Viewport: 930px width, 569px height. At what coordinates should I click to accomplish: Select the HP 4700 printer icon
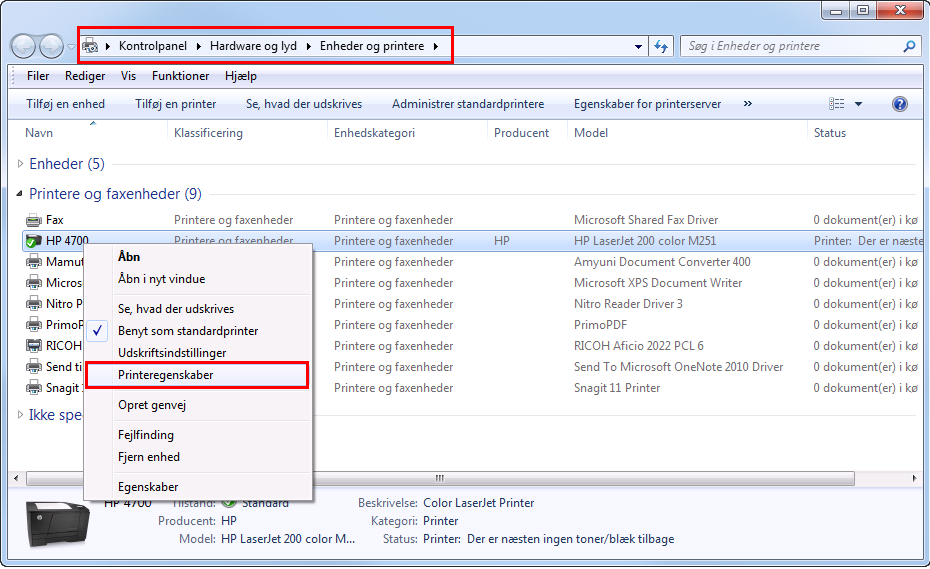coord(34,241)
